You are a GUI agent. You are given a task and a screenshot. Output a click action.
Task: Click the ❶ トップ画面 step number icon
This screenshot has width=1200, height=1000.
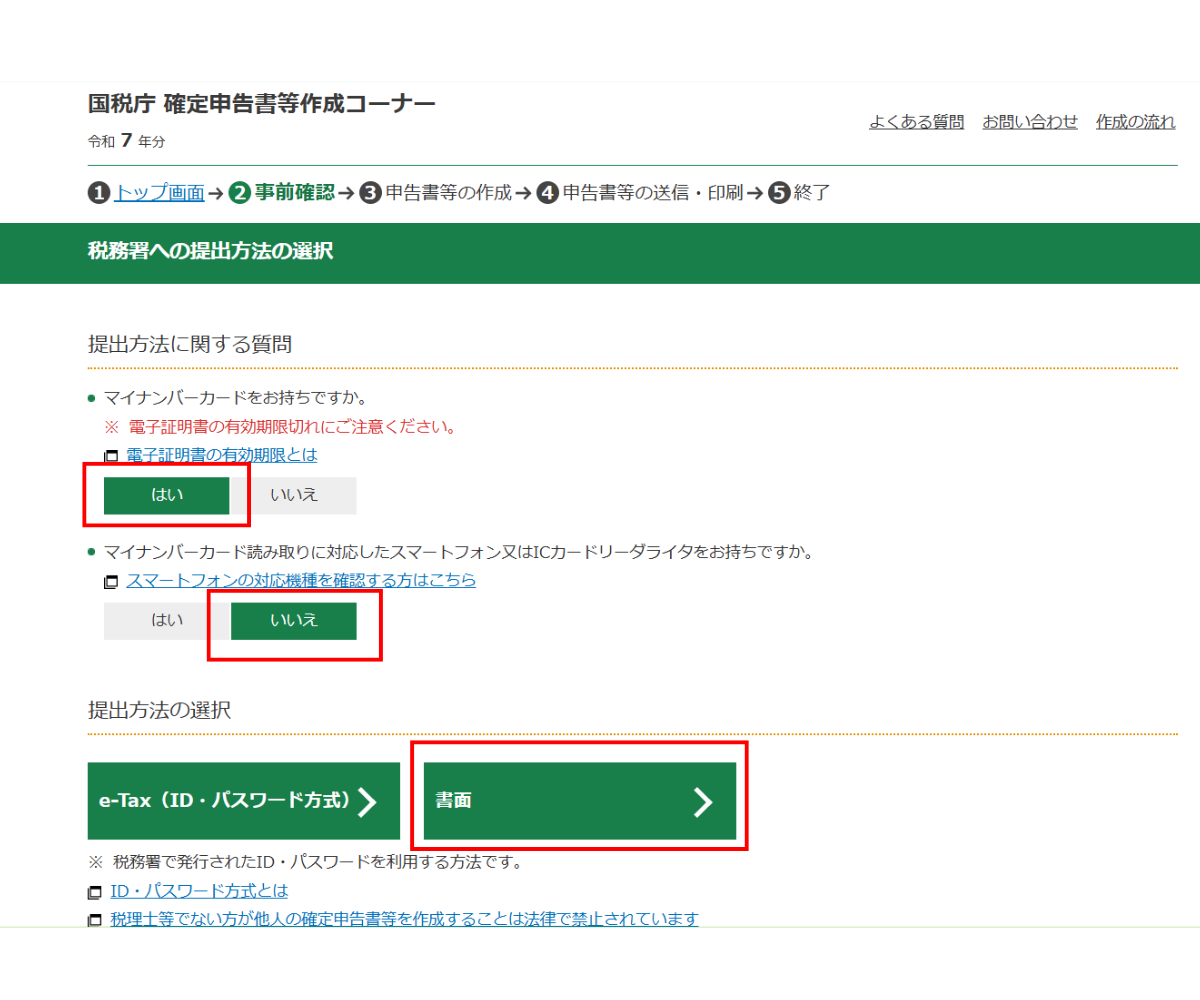tap(97, 193)
